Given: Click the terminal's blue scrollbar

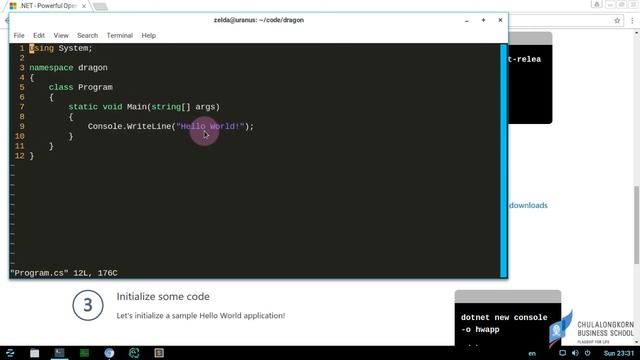Looking at the screenshot, I should [x=503, y=160].
